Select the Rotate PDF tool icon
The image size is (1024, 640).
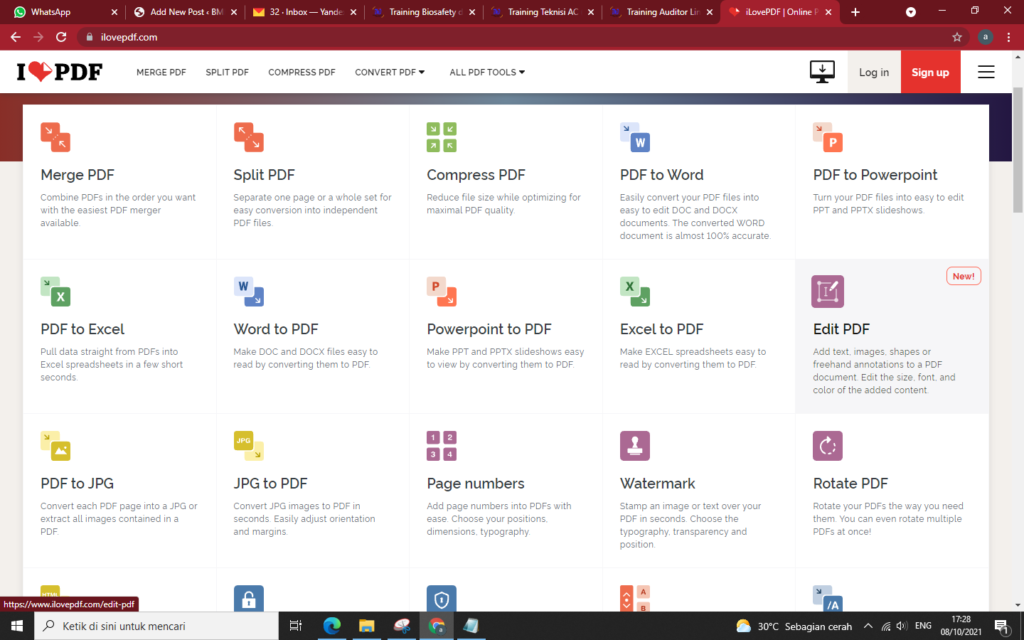click(x=827, y=446)
